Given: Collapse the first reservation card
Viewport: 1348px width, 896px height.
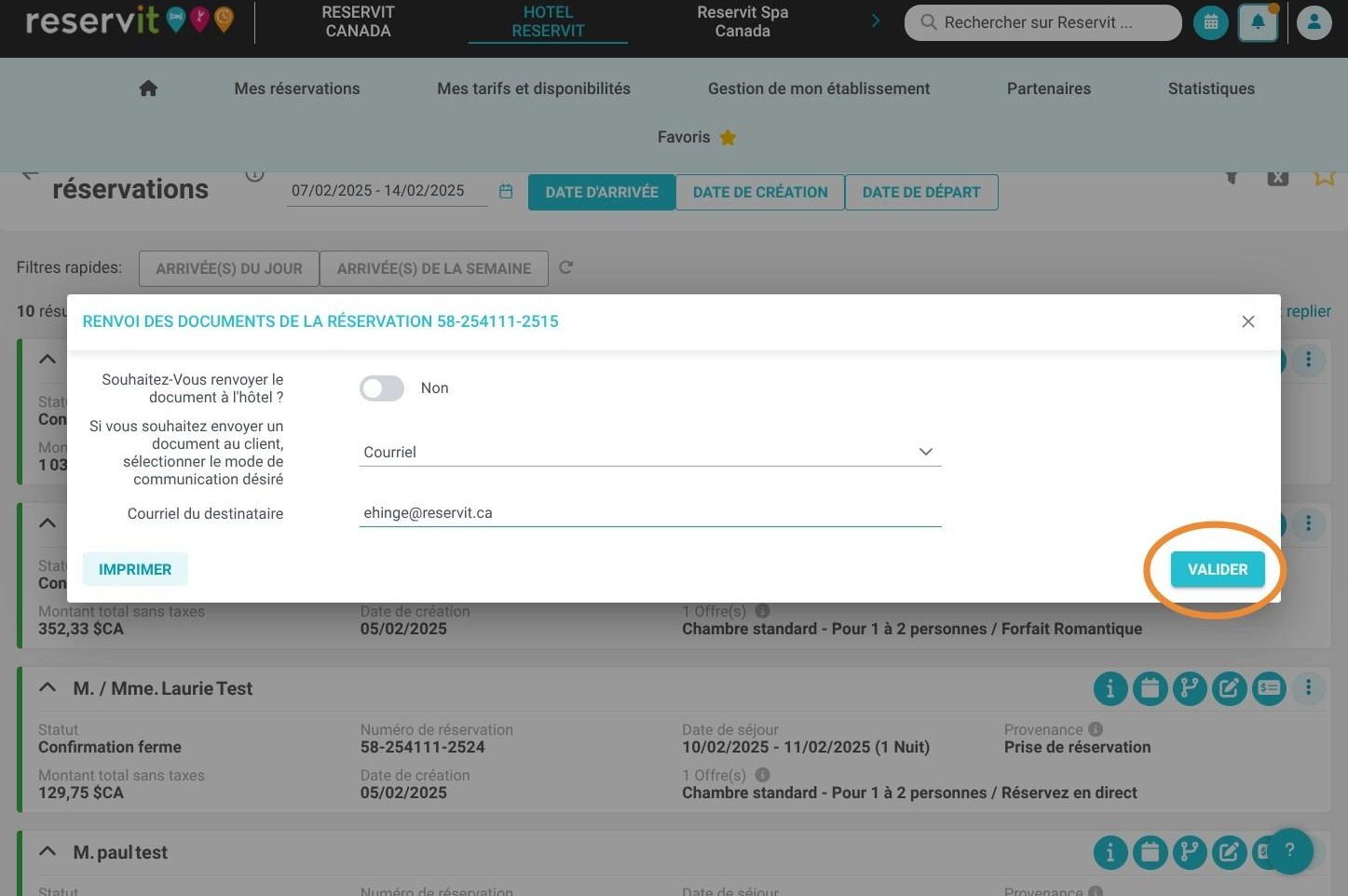Looking at the screenshot, I should click(48, 360).
